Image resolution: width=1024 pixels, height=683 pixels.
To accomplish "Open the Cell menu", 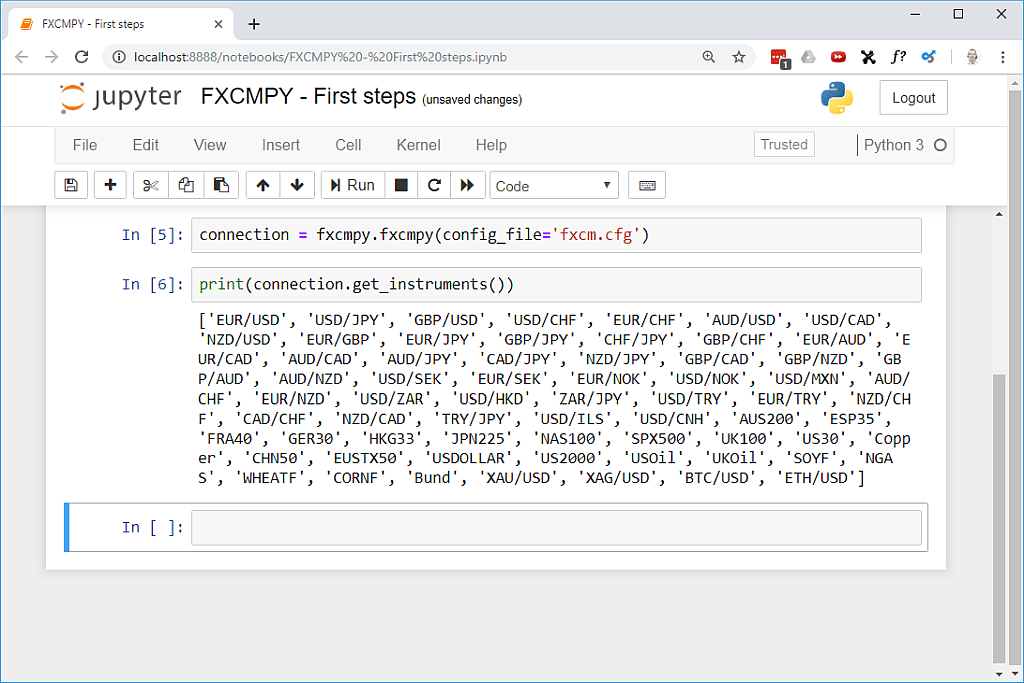I will tap(348, 145).
